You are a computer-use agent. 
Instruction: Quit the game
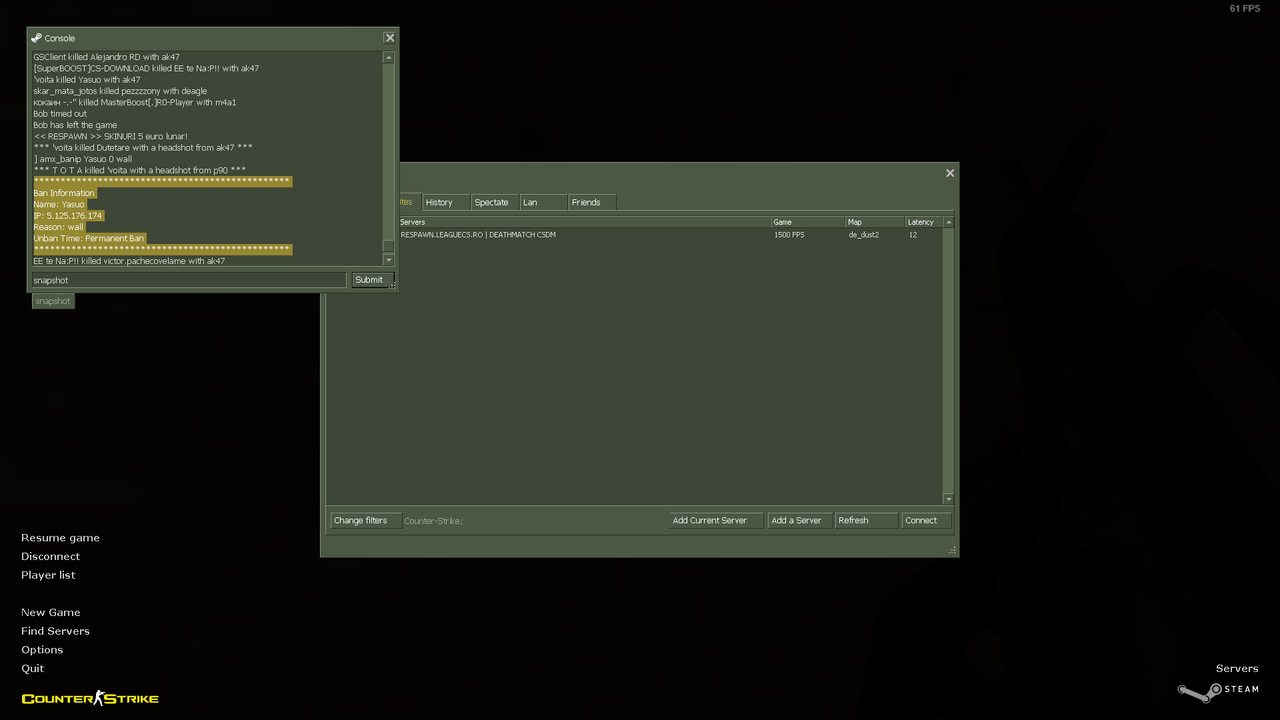33,668
